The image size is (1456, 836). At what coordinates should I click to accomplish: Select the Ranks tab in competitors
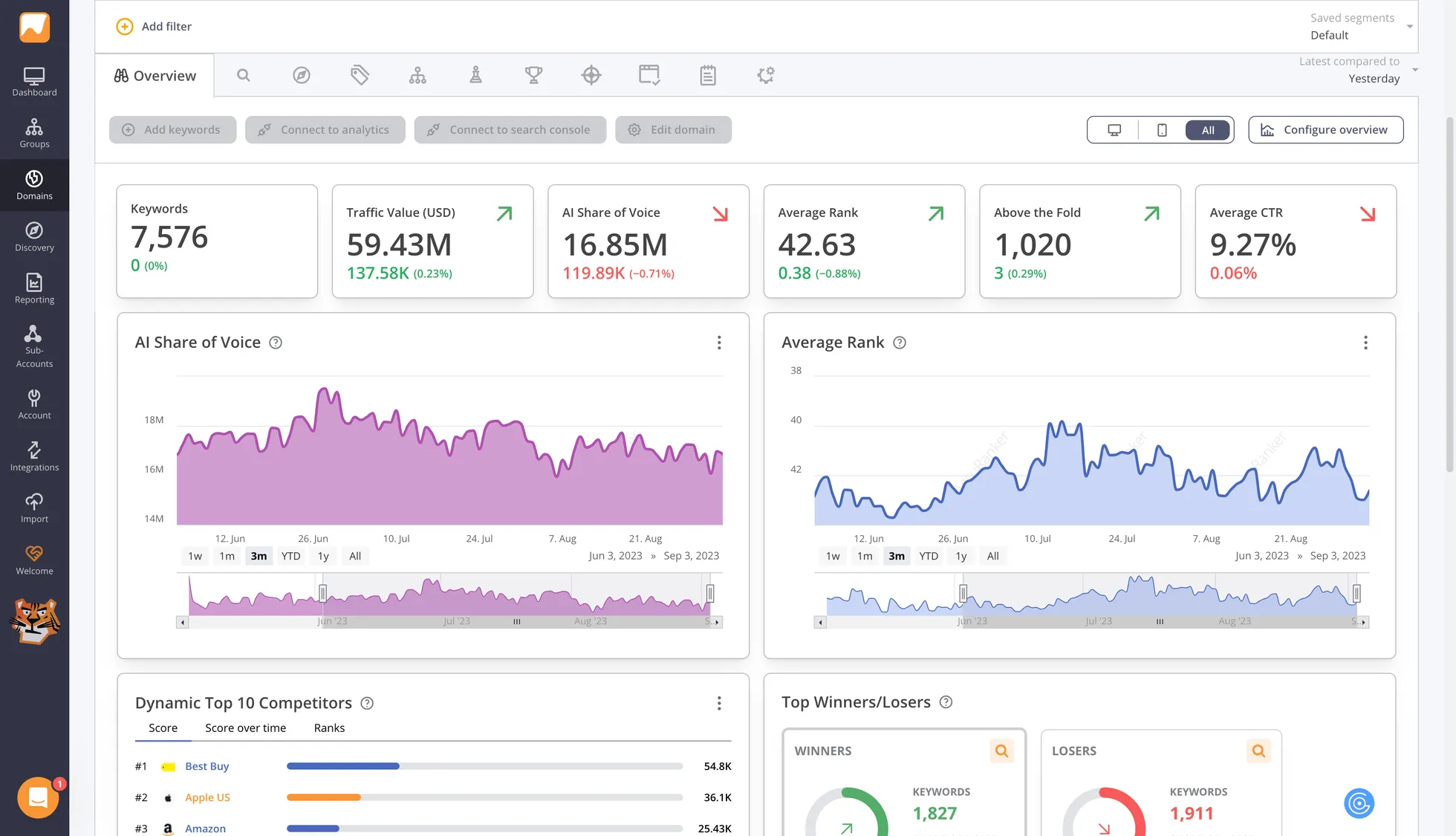click(329, 728)
